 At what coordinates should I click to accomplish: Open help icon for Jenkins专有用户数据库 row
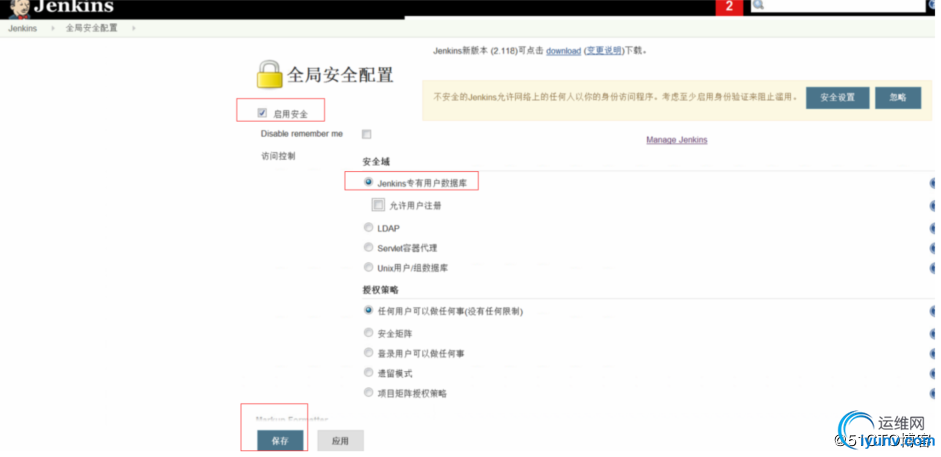tap(934, 184)
